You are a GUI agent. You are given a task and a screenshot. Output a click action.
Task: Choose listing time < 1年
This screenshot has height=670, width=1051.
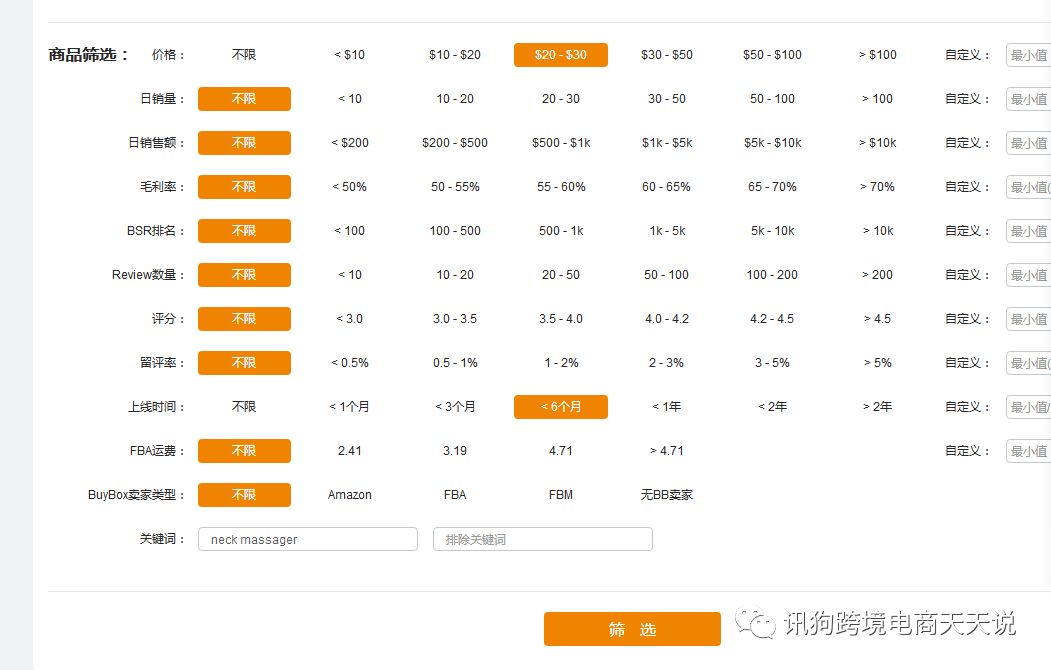pyautogui.click(x=666, y=407)
